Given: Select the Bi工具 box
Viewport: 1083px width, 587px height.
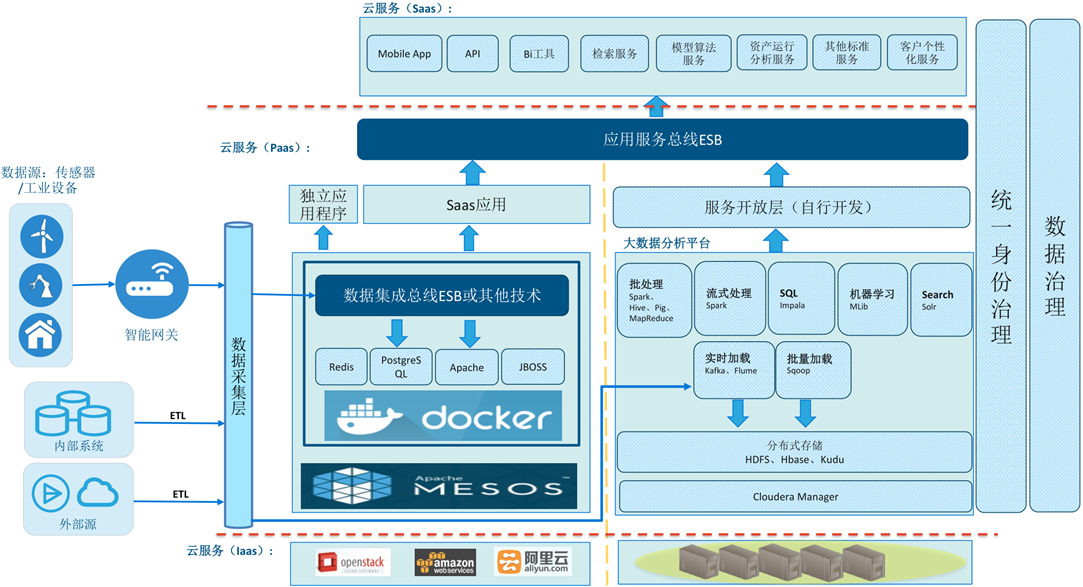Looking at the screenshot, I should [539, 54].
